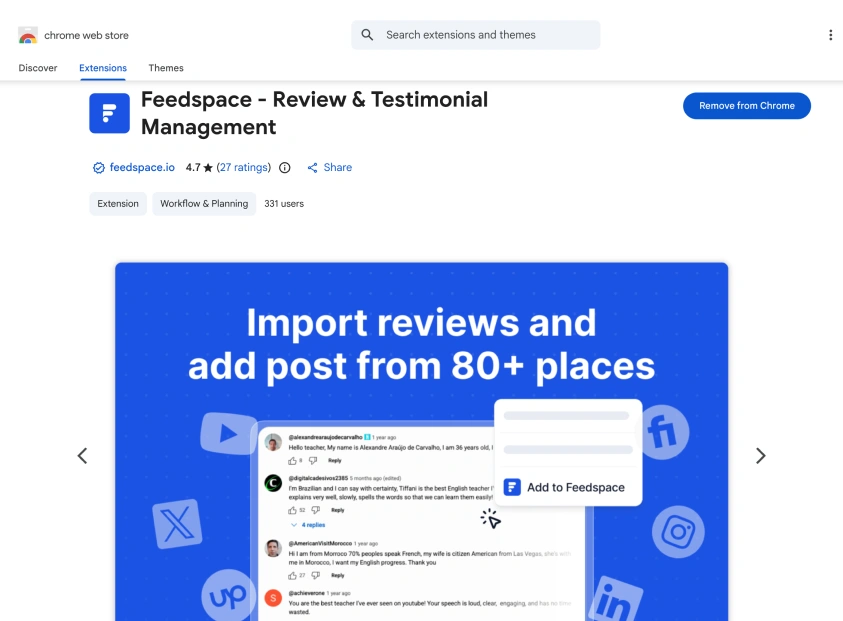Click Remove from Chrome button
The height and width of the screenshot is (621, 843).
(747, 106)
